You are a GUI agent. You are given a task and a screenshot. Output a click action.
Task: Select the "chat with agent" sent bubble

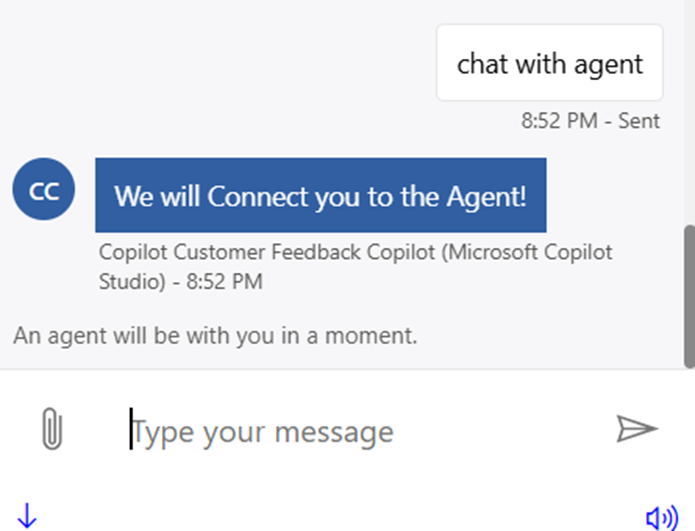(x=549, y=64)
